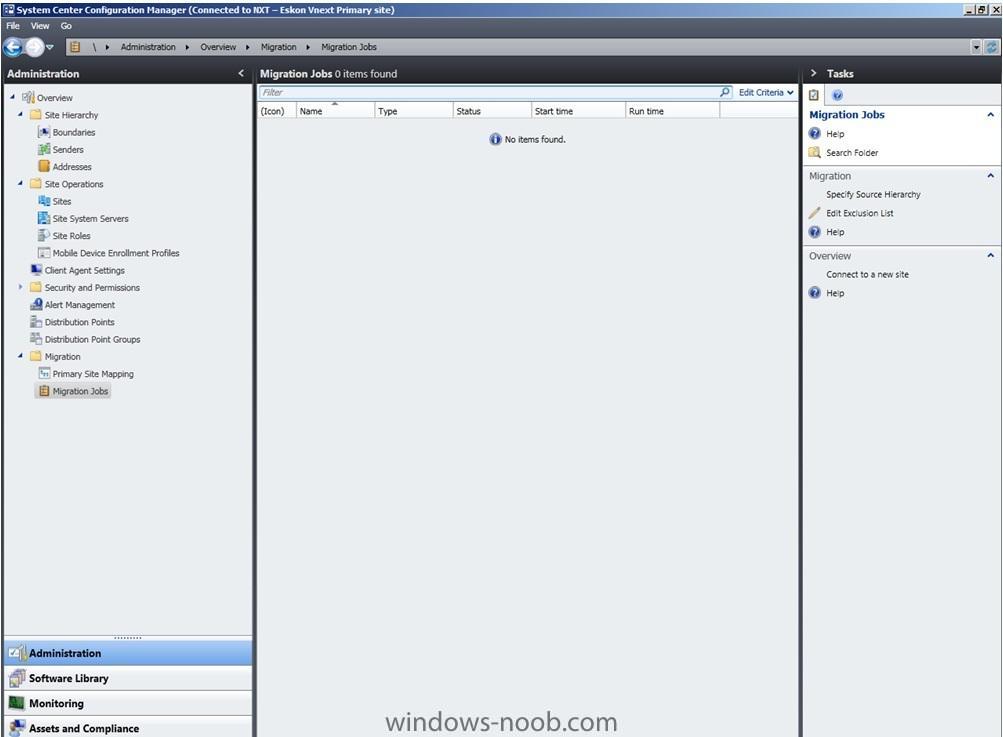Screen dimensions: 1003x737
Task: Click the magnifier search icon in filter
Action: coord(725,92)
